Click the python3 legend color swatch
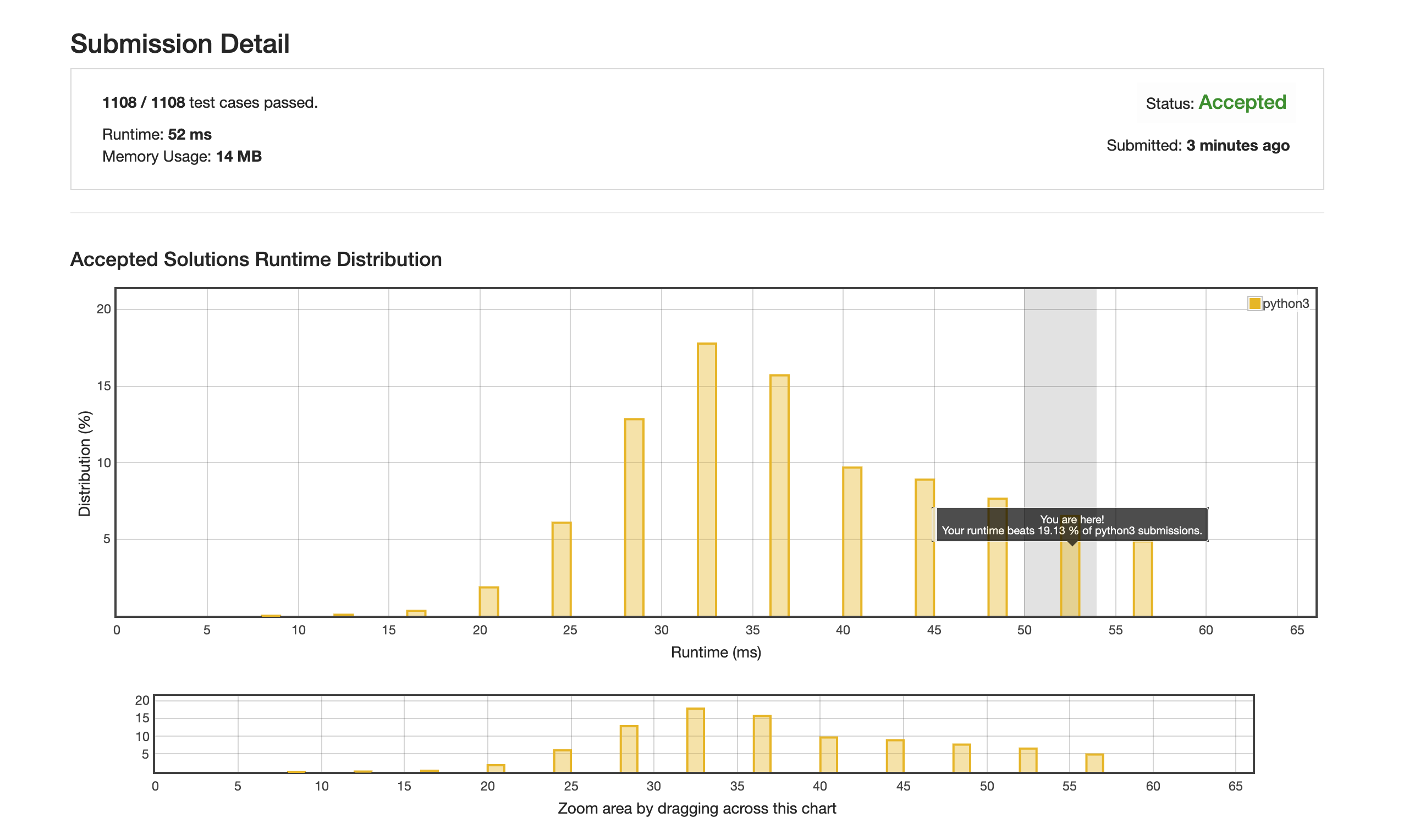Screen dimensions: 1409x840 (x=1254, y=303)
